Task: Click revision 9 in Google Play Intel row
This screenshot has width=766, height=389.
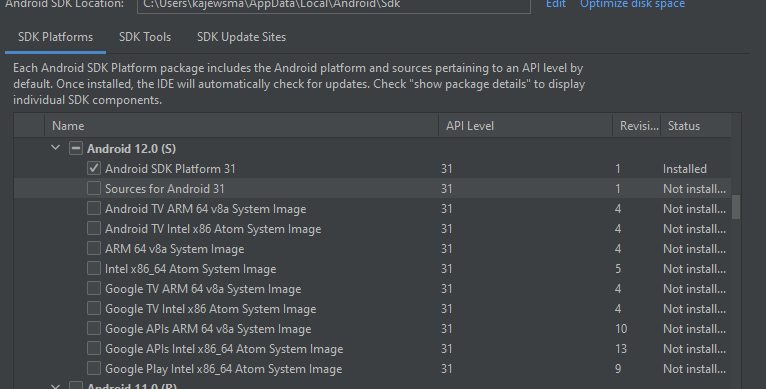Action: tap(618, 369)
